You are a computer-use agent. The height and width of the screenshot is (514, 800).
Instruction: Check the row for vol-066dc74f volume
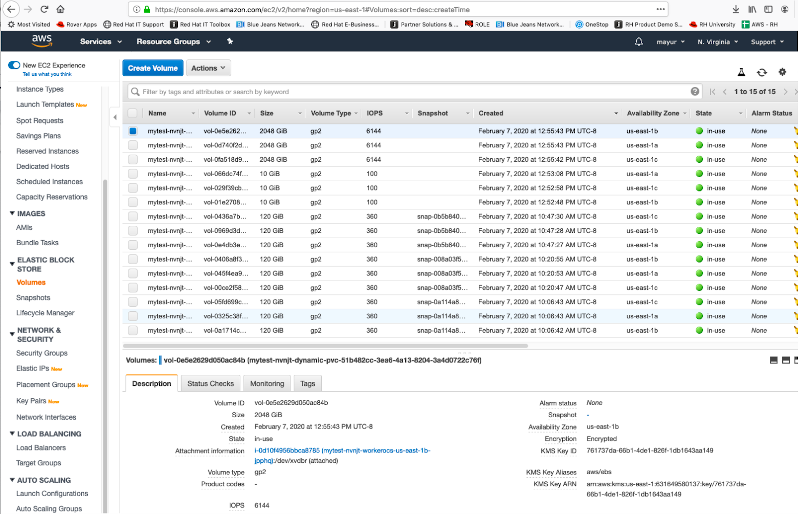(133, 174)
